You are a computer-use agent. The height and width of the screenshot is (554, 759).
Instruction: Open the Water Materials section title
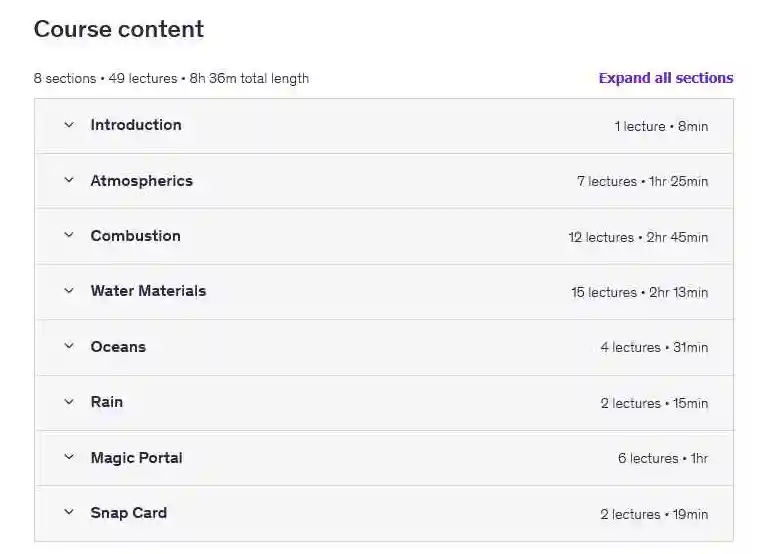148,291
